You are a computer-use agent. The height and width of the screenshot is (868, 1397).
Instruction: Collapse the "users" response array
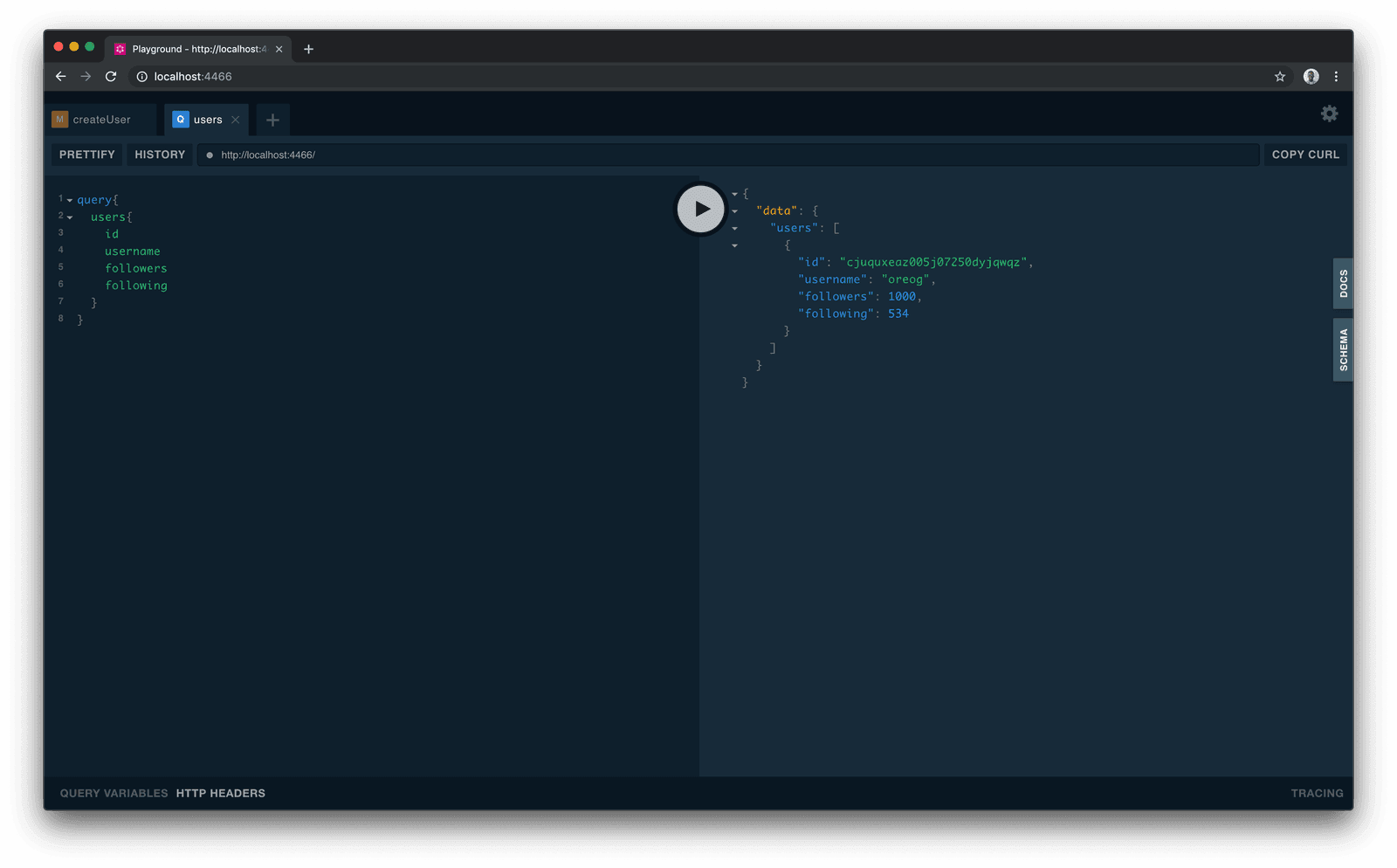coord(734,228)
